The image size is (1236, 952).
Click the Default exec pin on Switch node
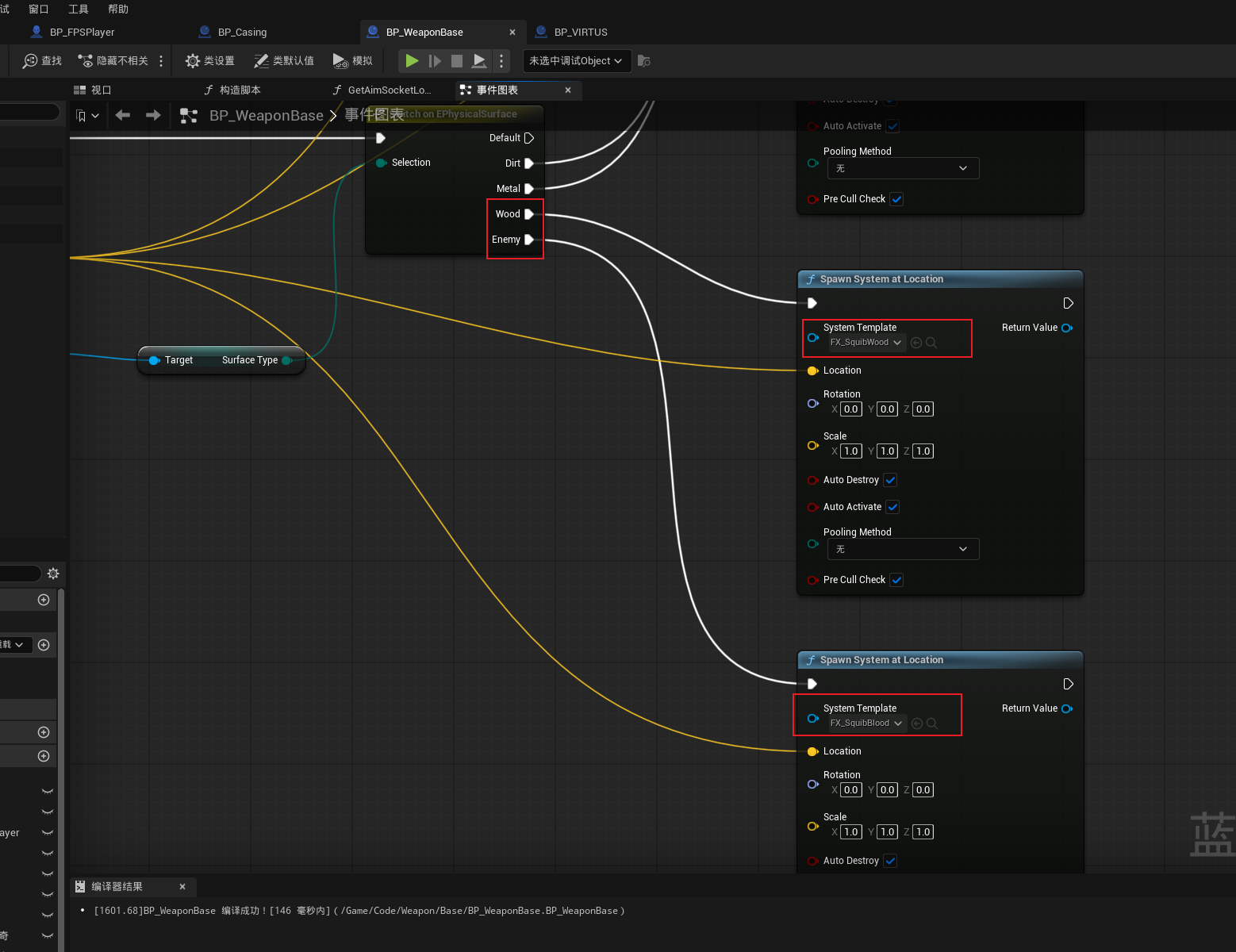[529, 138]
